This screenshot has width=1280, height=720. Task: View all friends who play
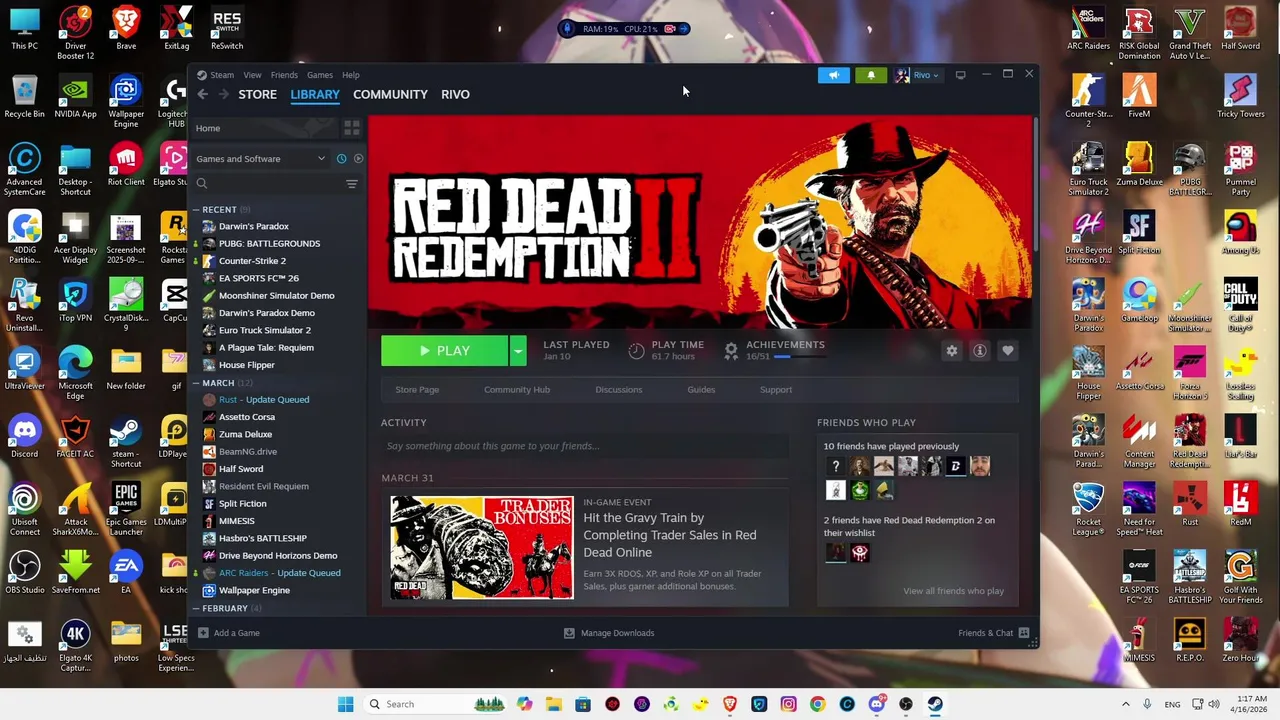click(x=953, y=591)
